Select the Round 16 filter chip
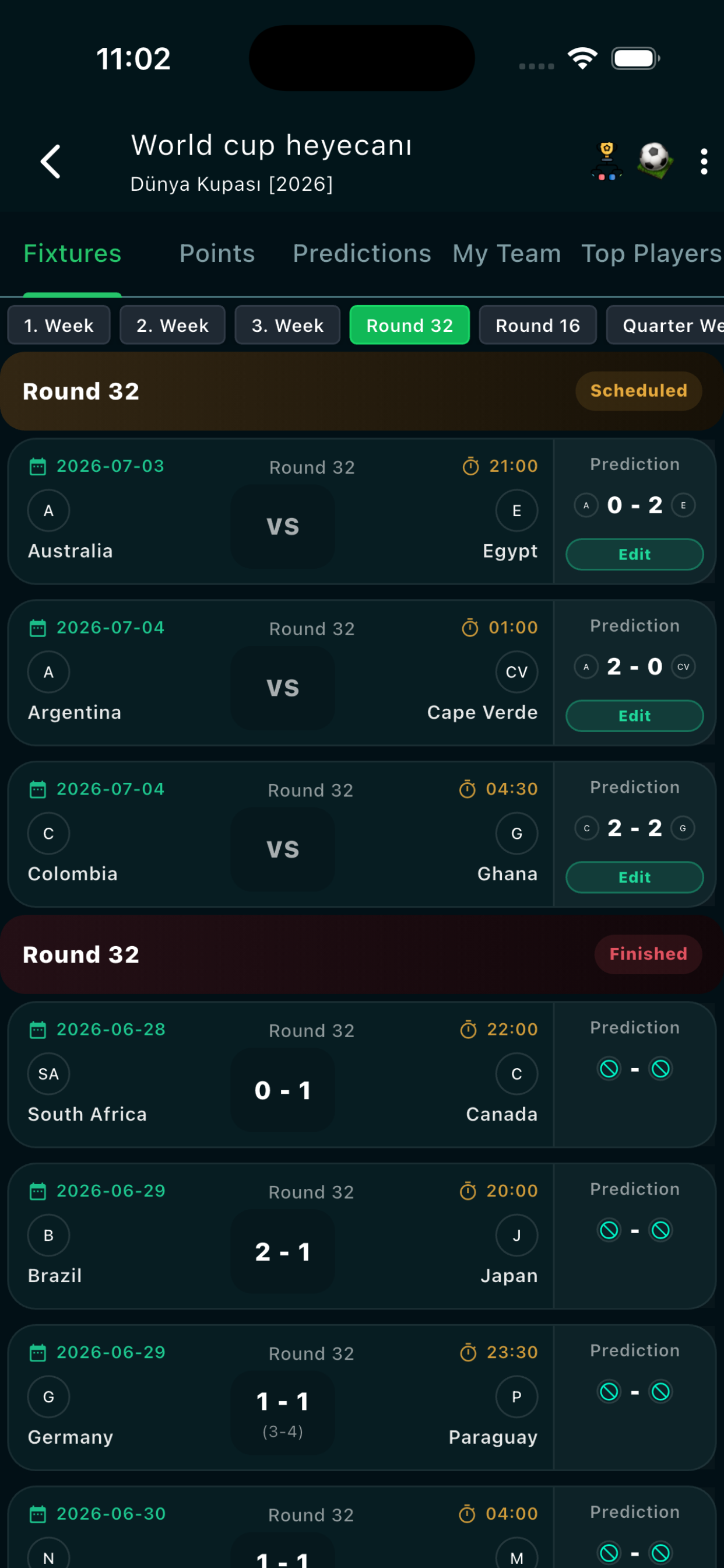 pyautogui.click(x=538, y=325)
